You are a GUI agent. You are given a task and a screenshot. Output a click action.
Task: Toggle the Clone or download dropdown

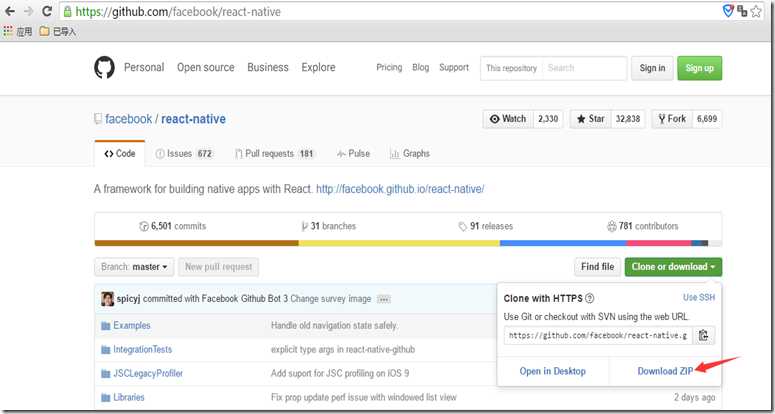click(x=673, y=267)
